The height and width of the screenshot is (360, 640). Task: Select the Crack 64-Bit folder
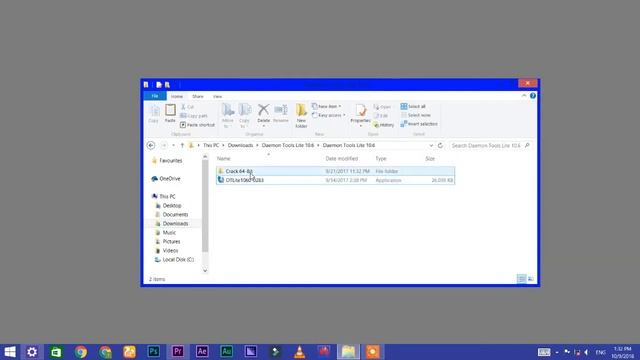(x=335, y=171)
